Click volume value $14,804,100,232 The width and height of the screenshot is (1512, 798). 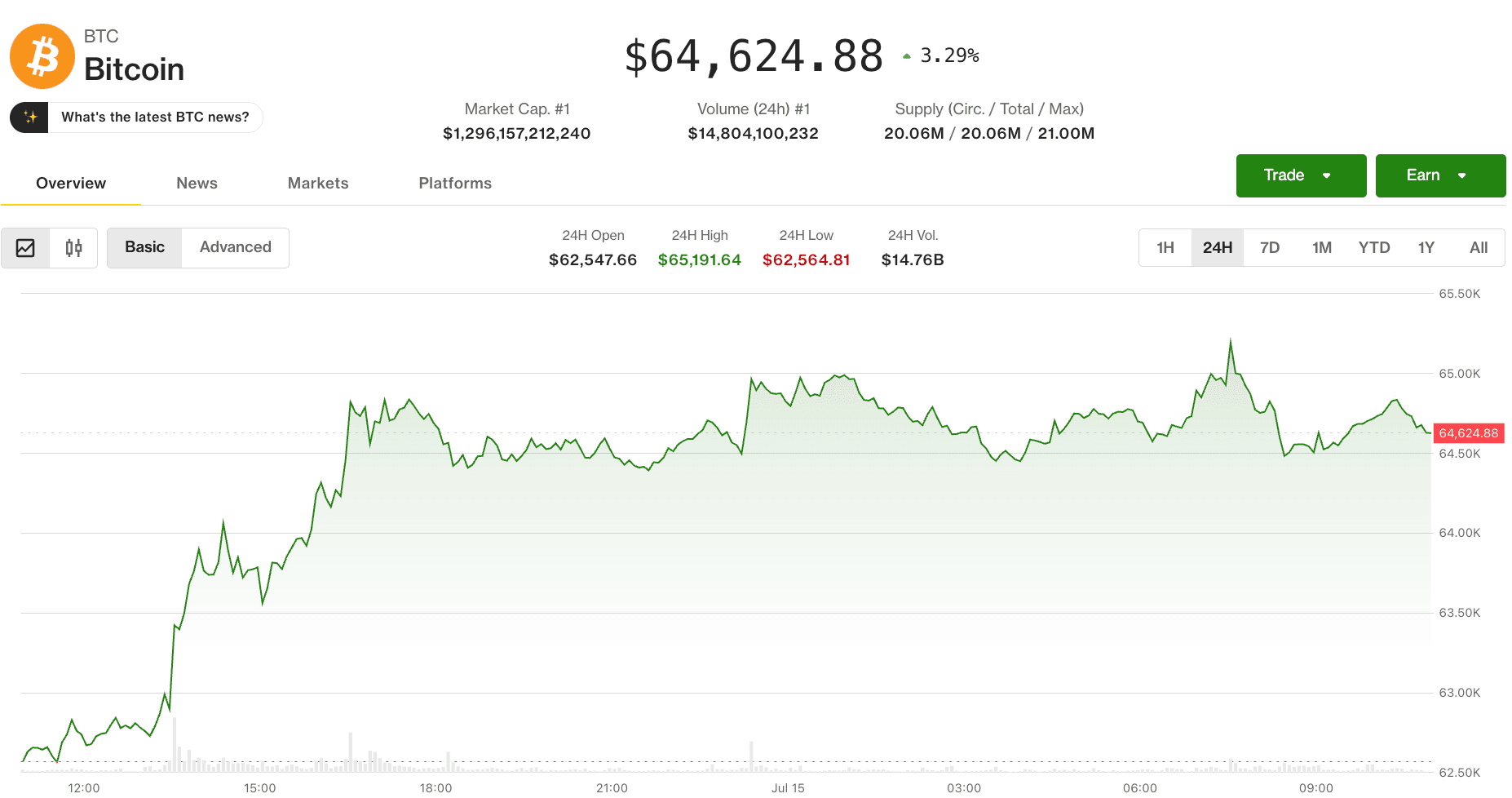tap(753, 134)
